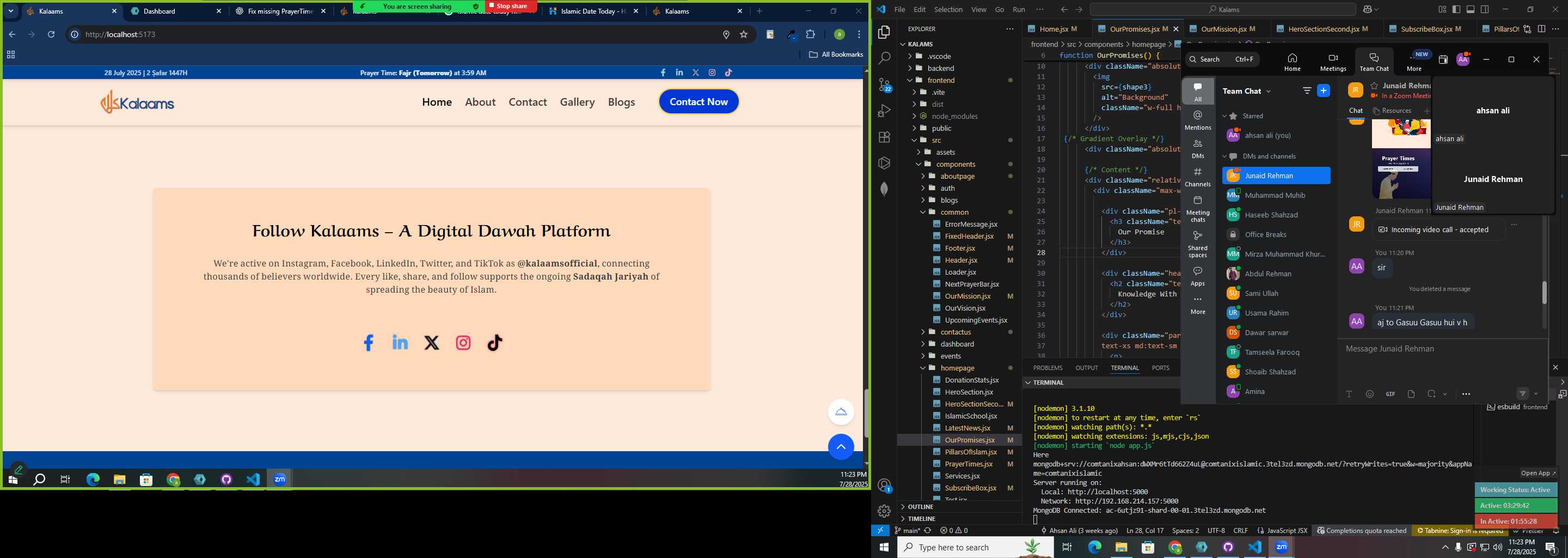
Task: Bookmark this page with star icon
Action: pyautogui.click(x=743, y=35)
